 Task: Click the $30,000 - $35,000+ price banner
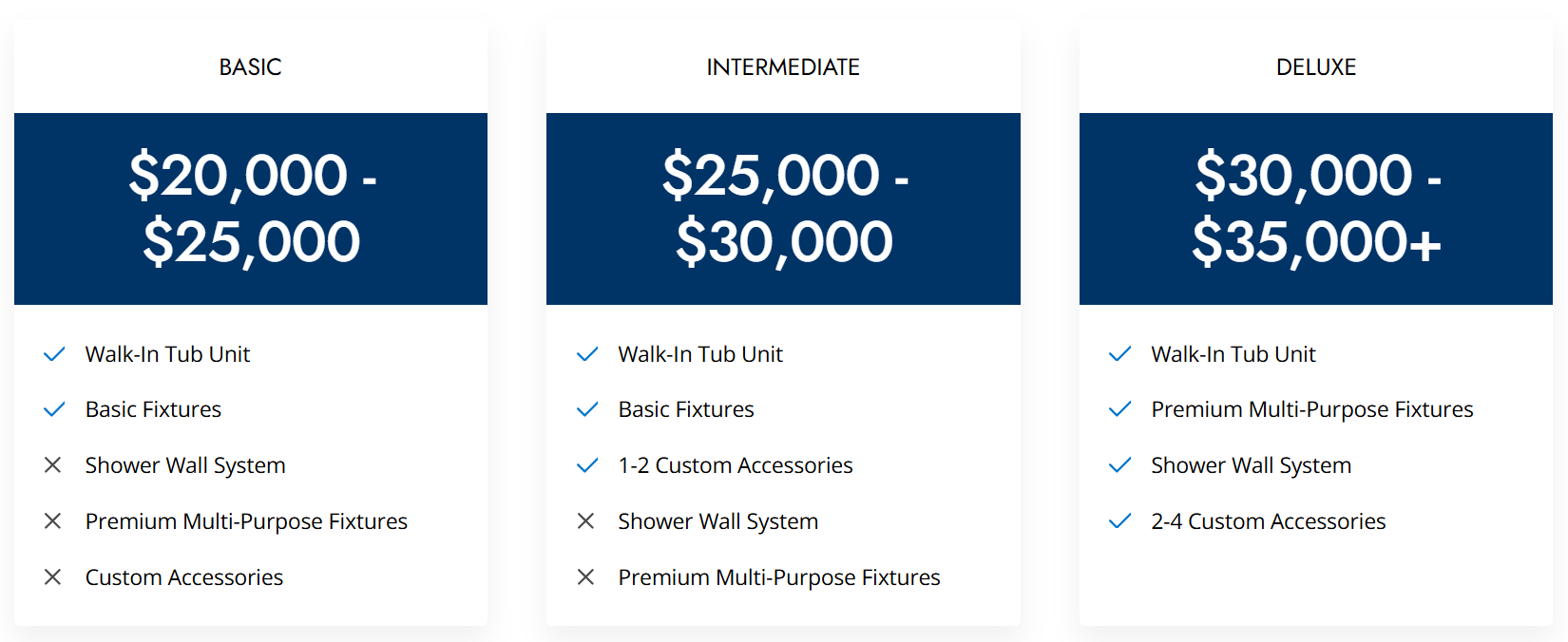[x=1316, y=209]
